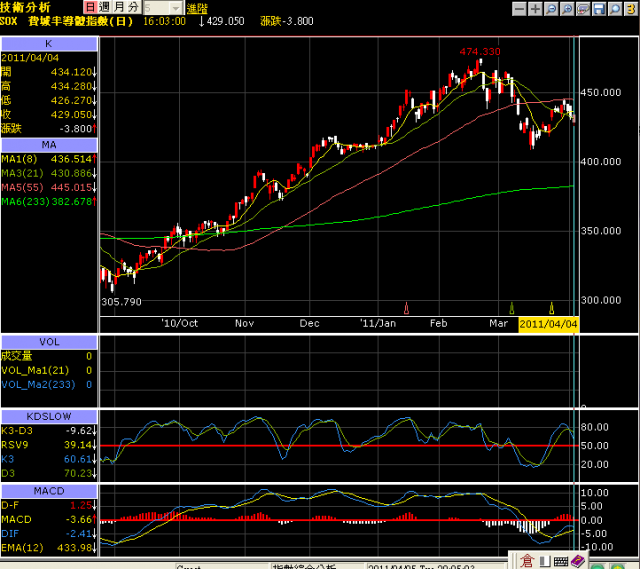Click the 2011/04/04 date in K panel

coord(30,58)
